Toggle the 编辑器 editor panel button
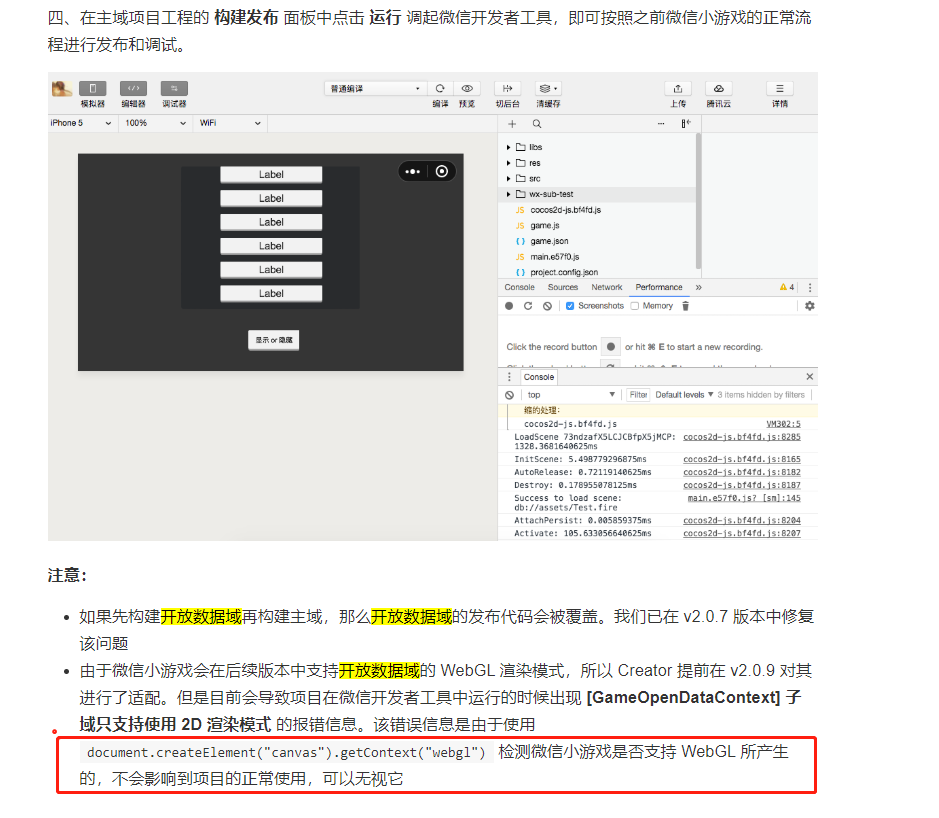 (134, 89)
